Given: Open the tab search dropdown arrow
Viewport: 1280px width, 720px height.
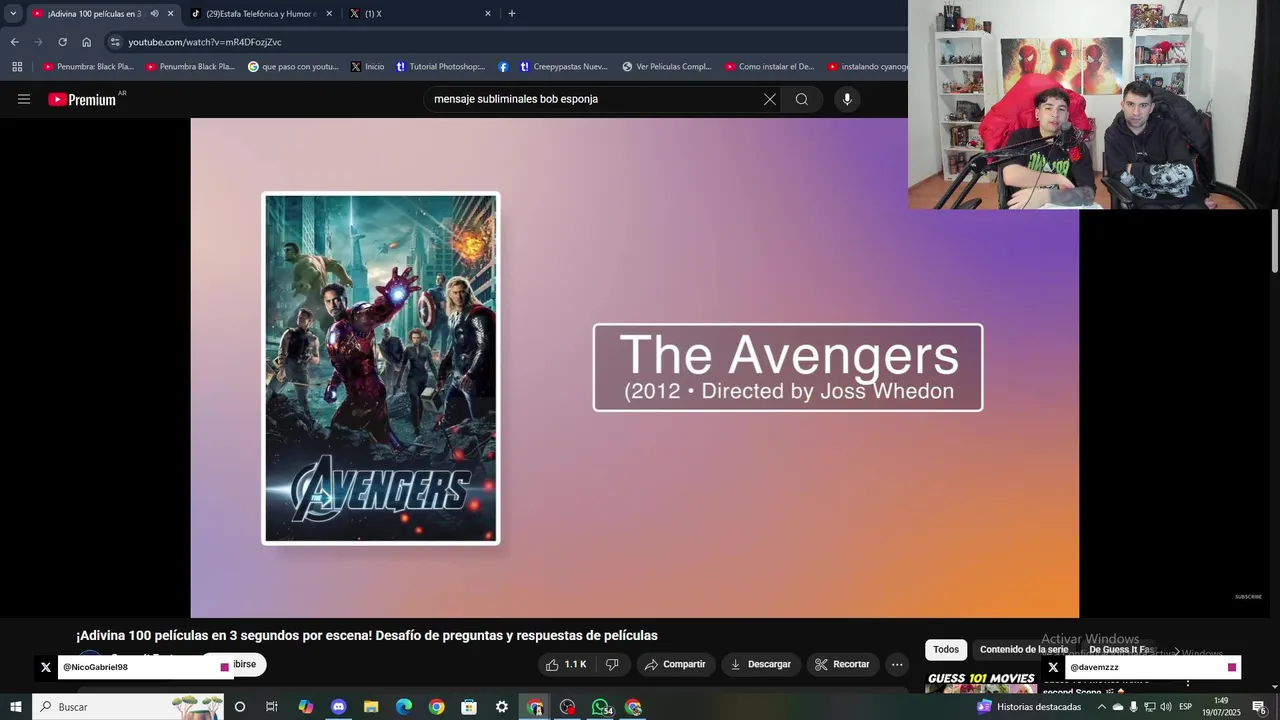Looking at the screenshot, I should 13,14.
